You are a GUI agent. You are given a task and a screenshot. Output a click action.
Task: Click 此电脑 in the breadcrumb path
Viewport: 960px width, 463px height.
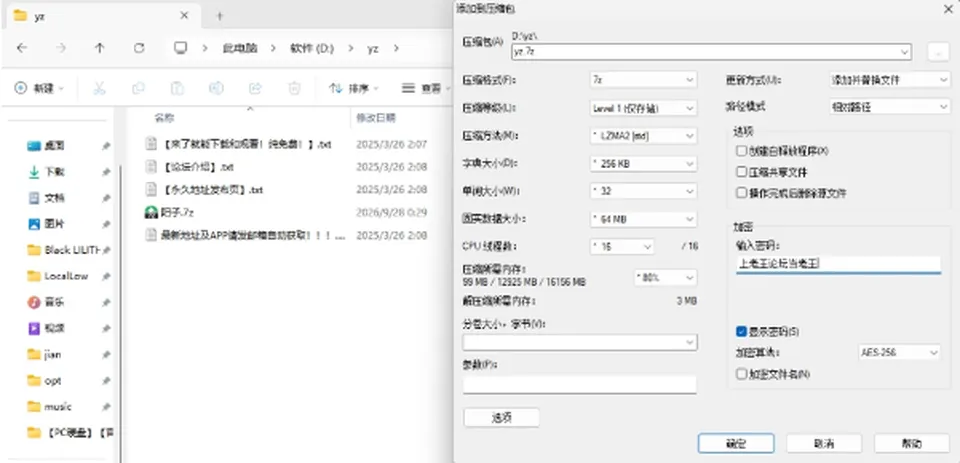point(240,48)
